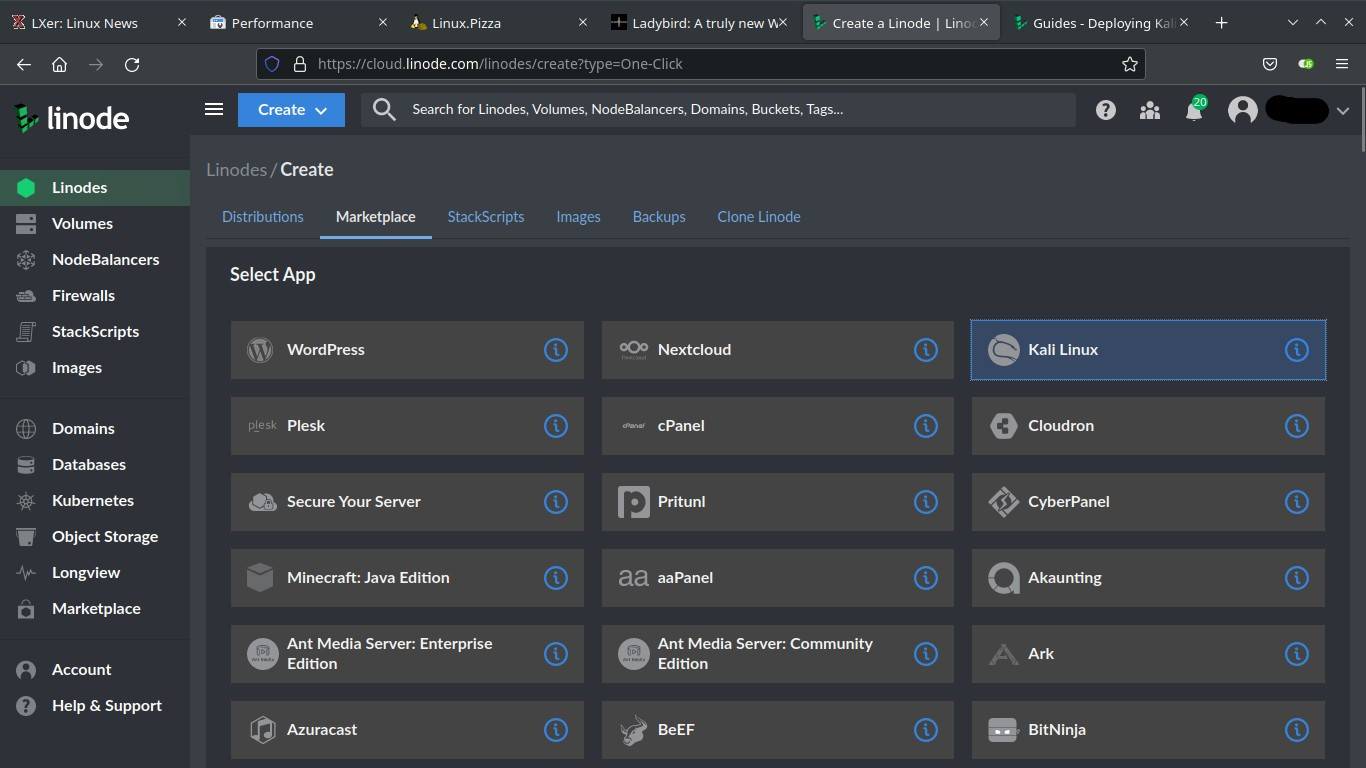This screenshot has height=768, width=1366.
Task: Open Longview in sidebar
Action: 95,573
